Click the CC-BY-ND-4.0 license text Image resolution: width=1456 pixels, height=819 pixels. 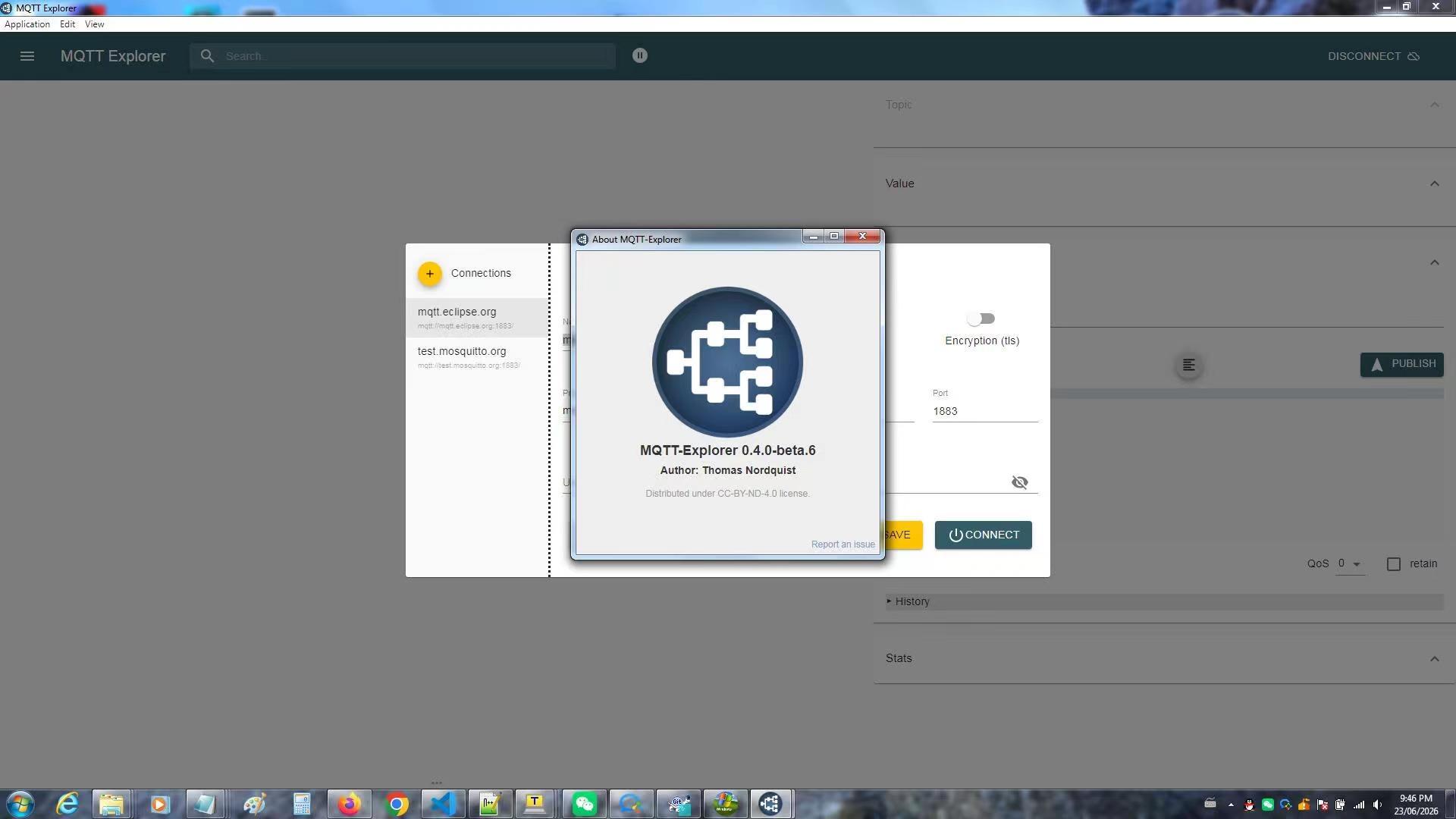727,494
